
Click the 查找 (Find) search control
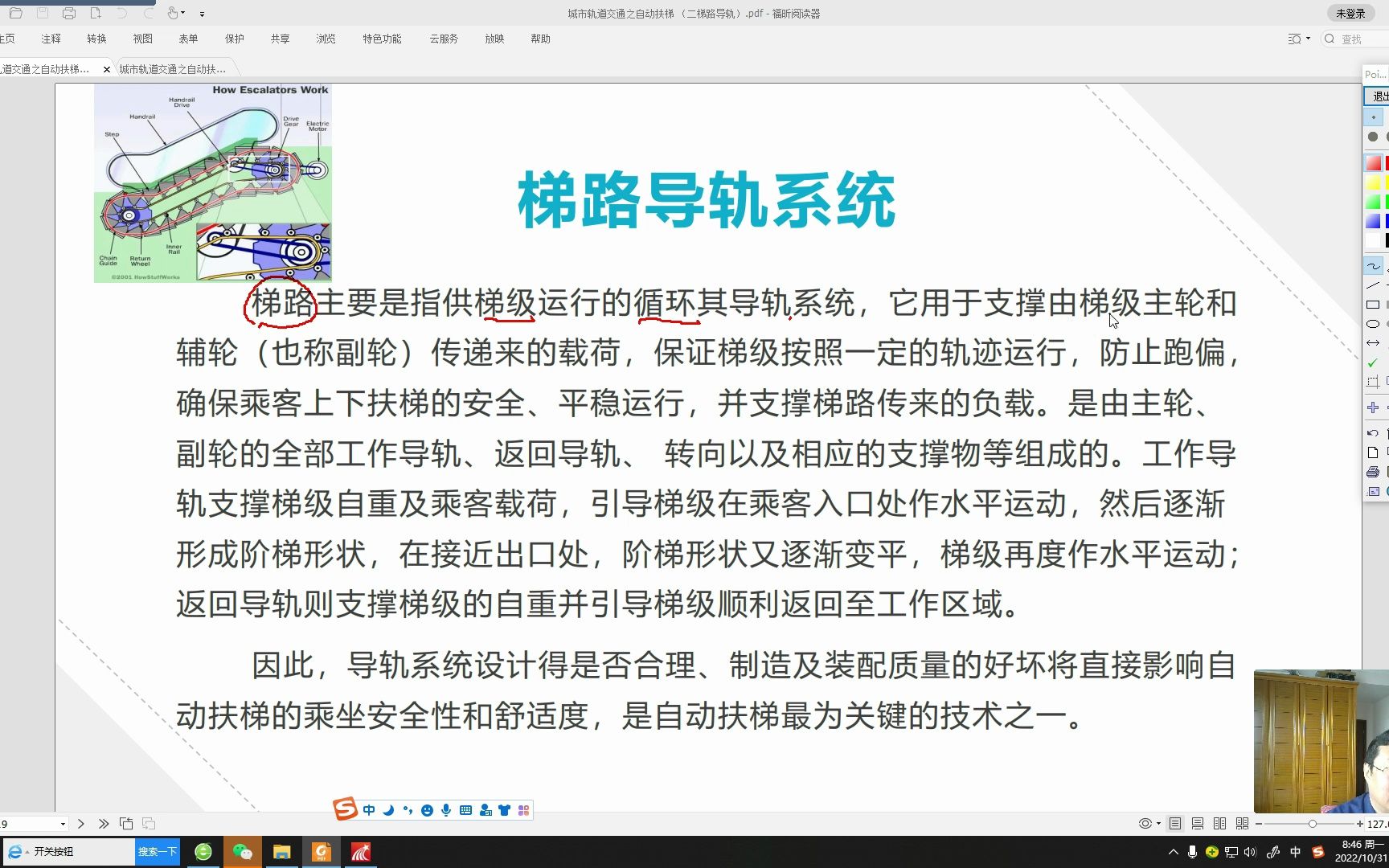coord(1349,38)
